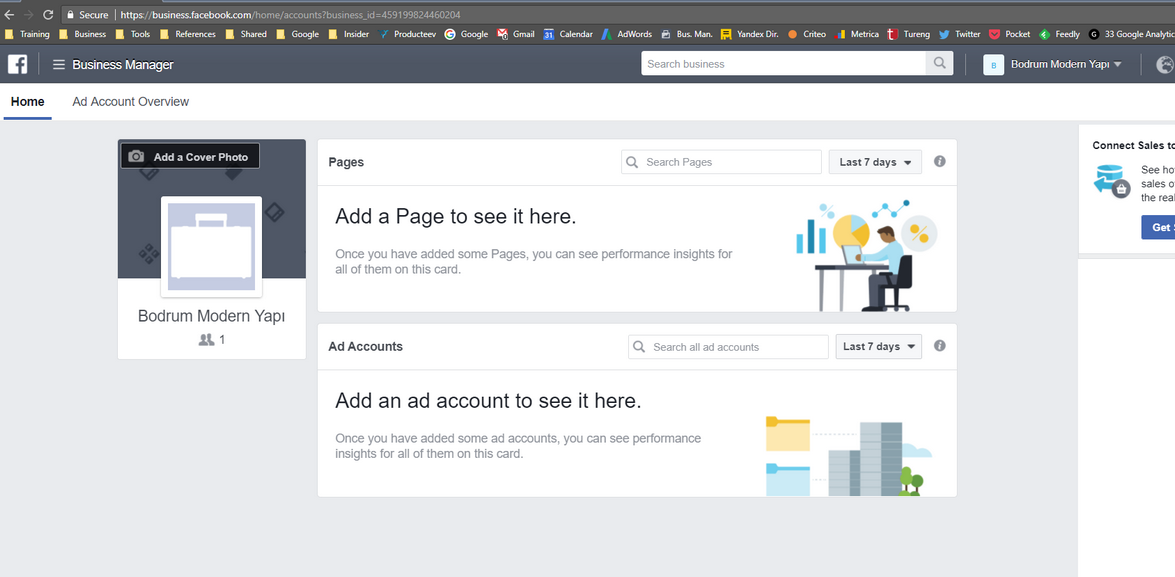Expand Ad Accounts Last 7 days dropdown
This screenshot has width=1175, height=577.
[878, 347]
